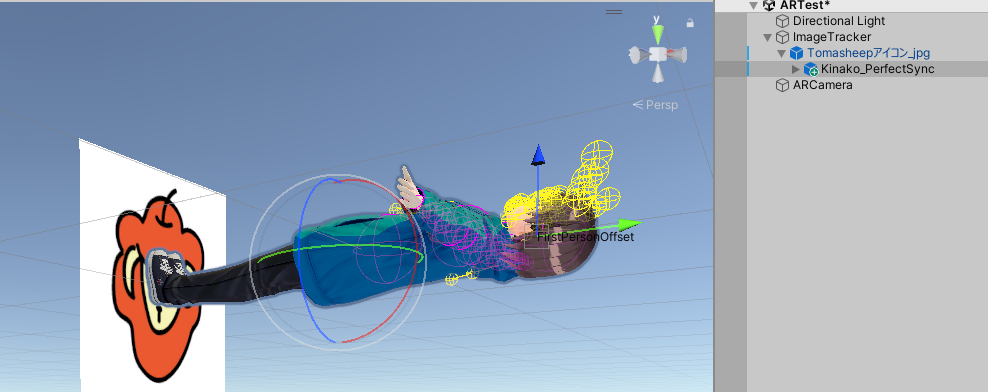Collapse the ARTest scene in hierarchy

[752, 6]
